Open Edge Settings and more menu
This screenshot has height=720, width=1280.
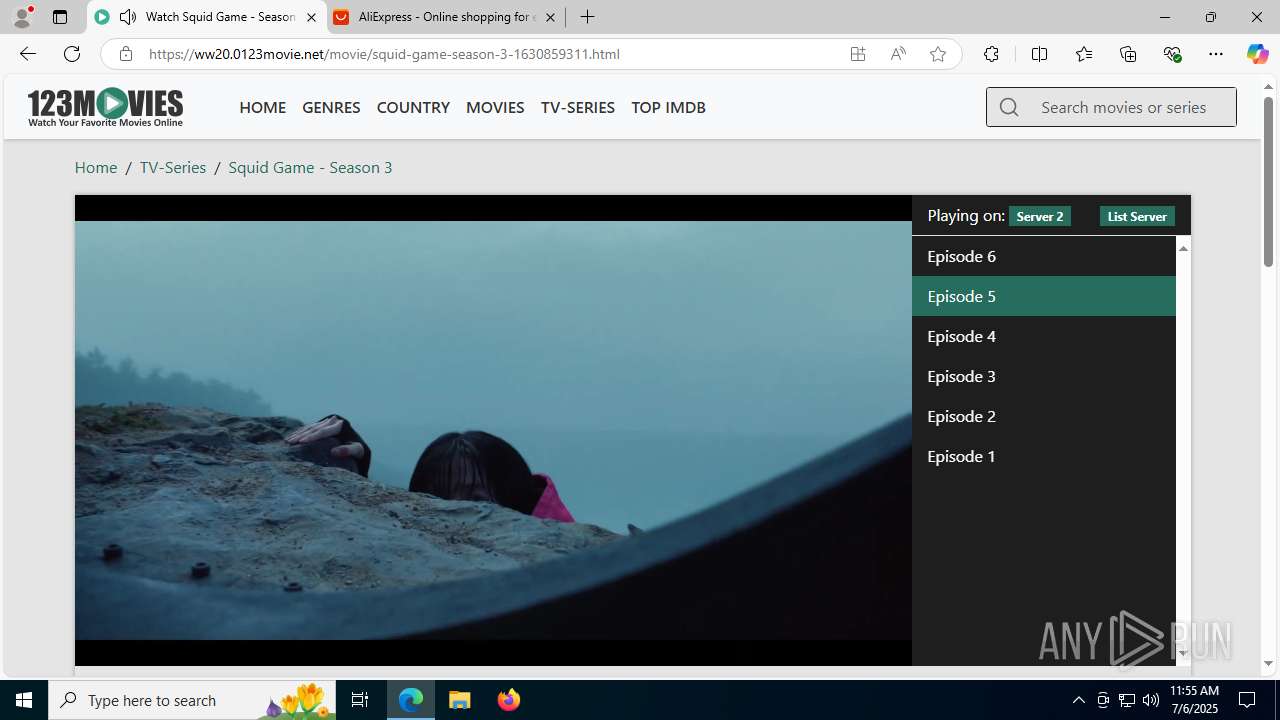[x=1216, y=54]
